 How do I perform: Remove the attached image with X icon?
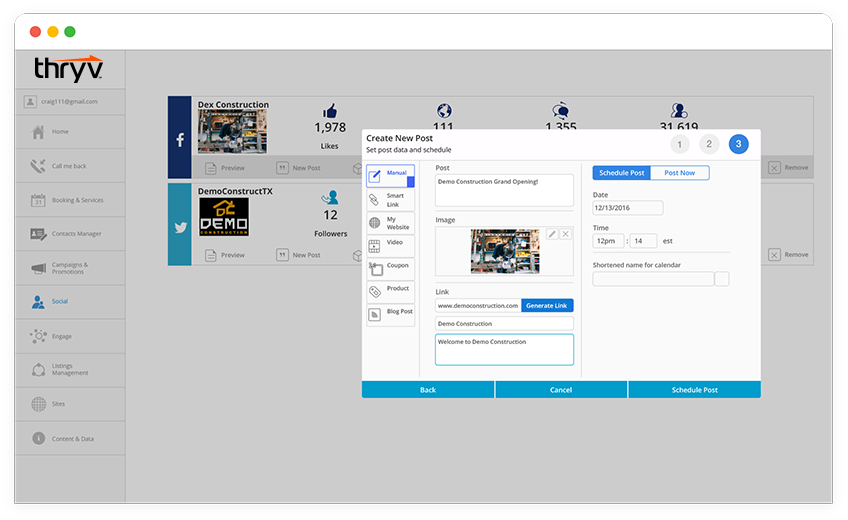(x=565, y=234)
